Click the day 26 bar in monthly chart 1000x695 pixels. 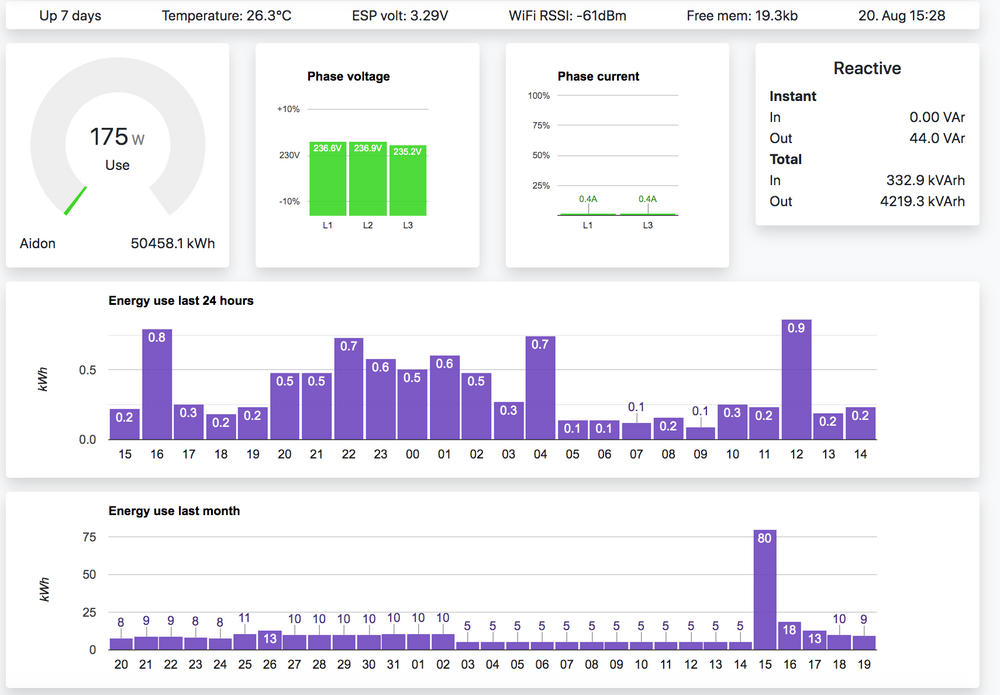[x=270, y=640]
